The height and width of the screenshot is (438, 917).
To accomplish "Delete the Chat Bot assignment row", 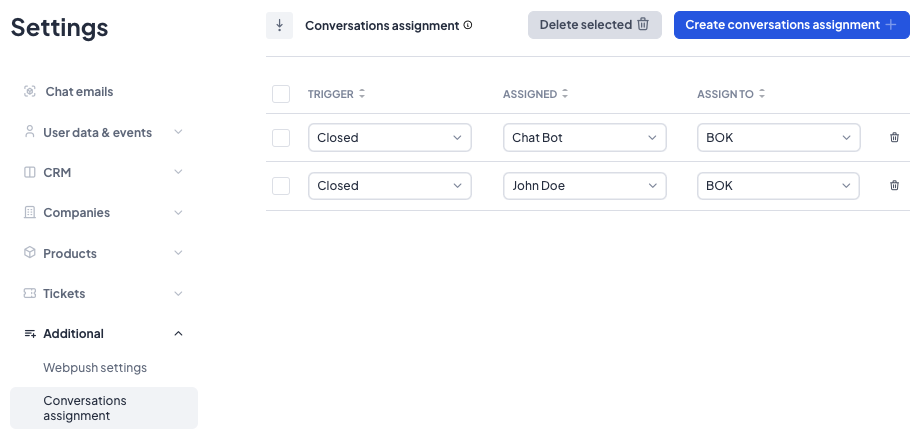I will [x=894, y=138].
